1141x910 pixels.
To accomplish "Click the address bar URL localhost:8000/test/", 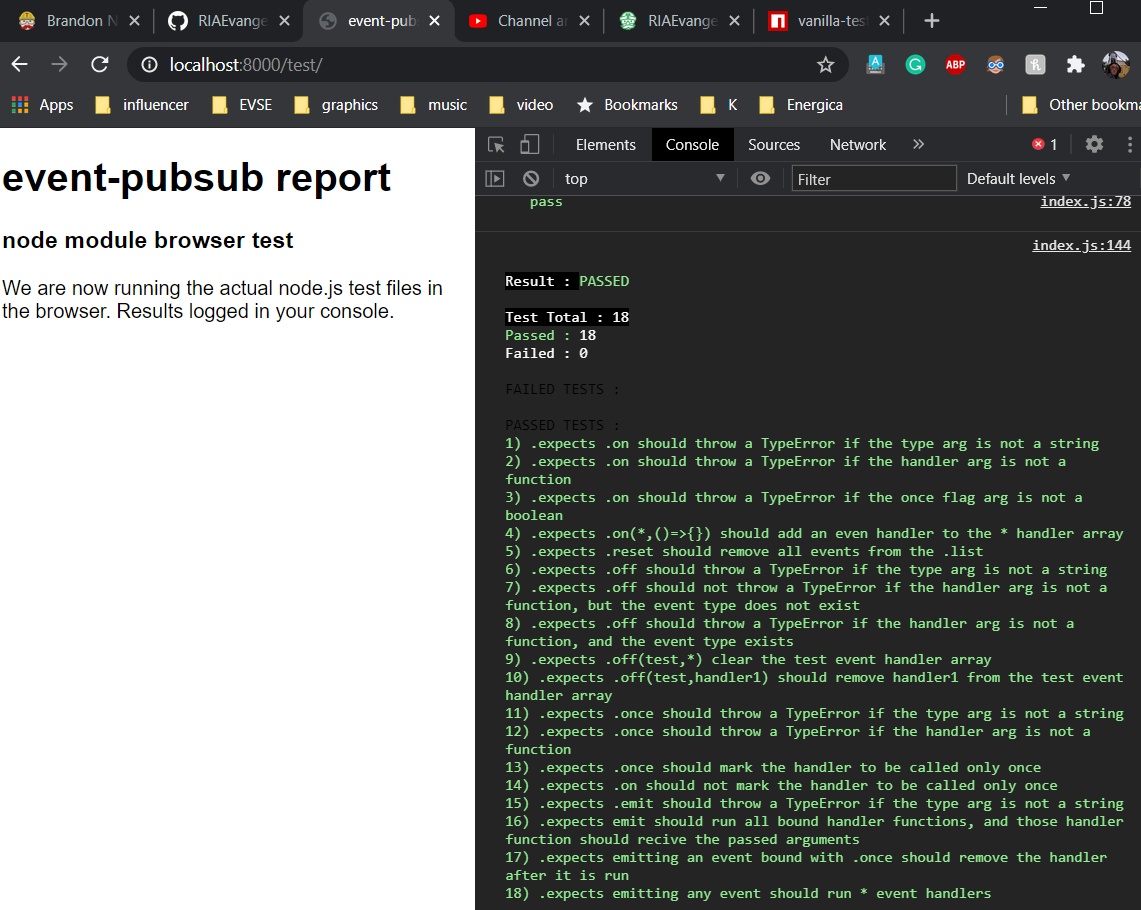I will [x=246, y=65].
